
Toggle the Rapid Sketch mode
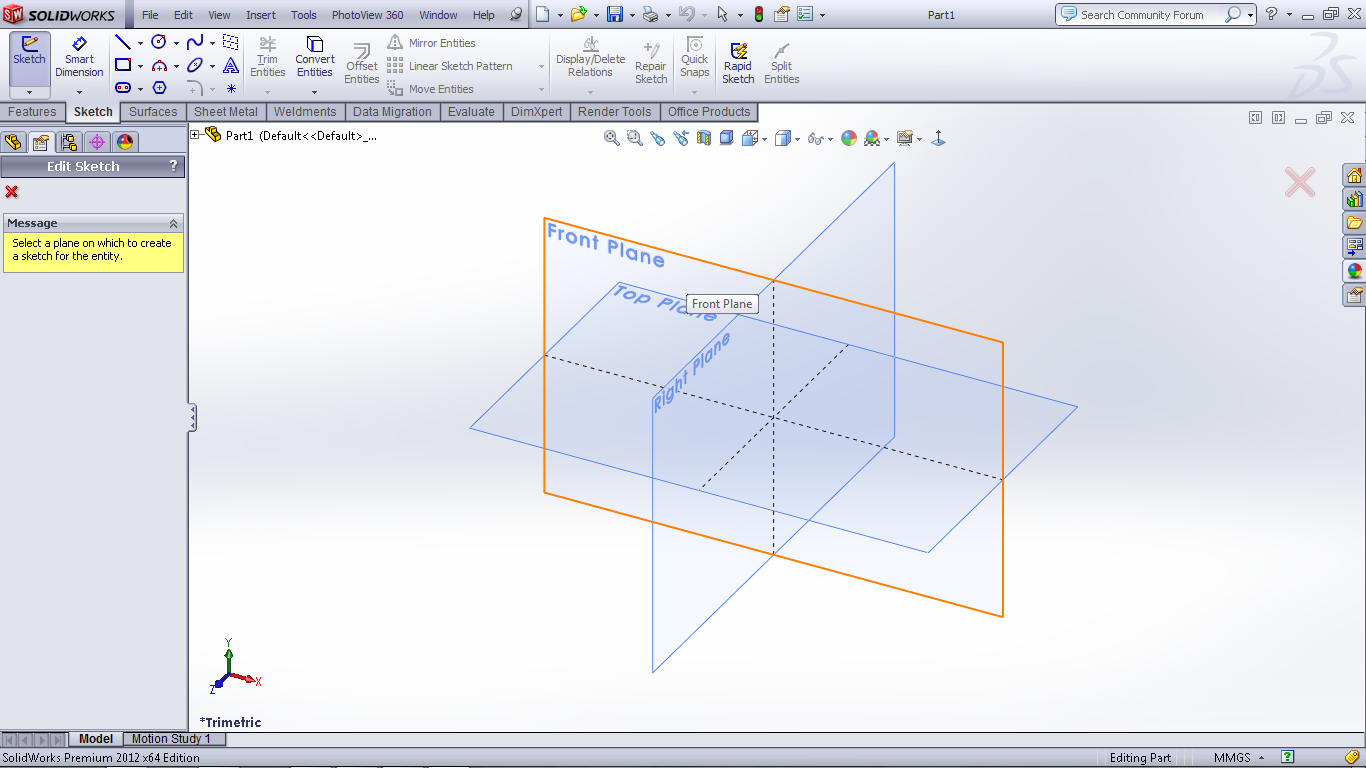click(x=738, y=63)
